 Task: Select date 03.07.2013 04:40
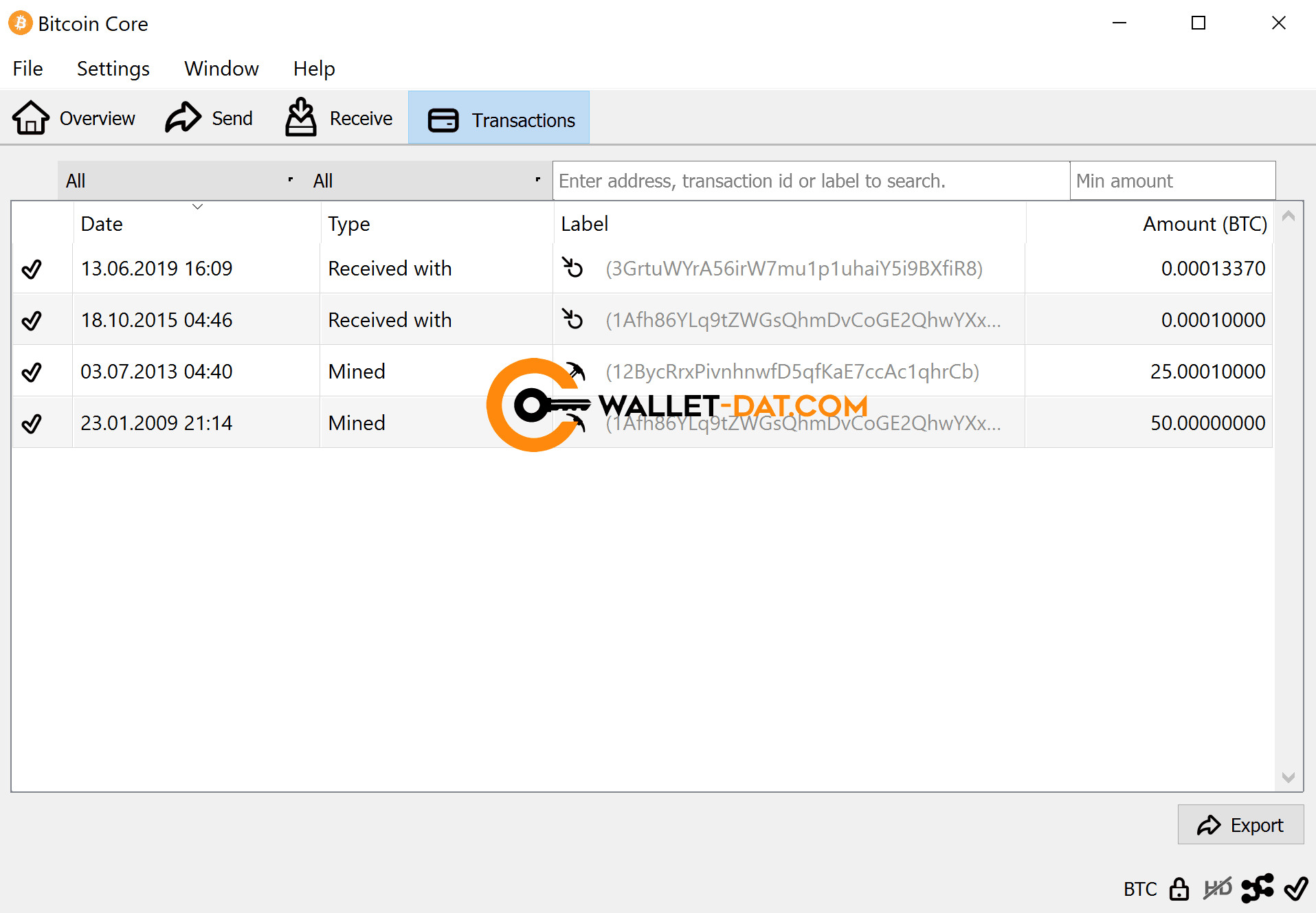pos(157,372)
